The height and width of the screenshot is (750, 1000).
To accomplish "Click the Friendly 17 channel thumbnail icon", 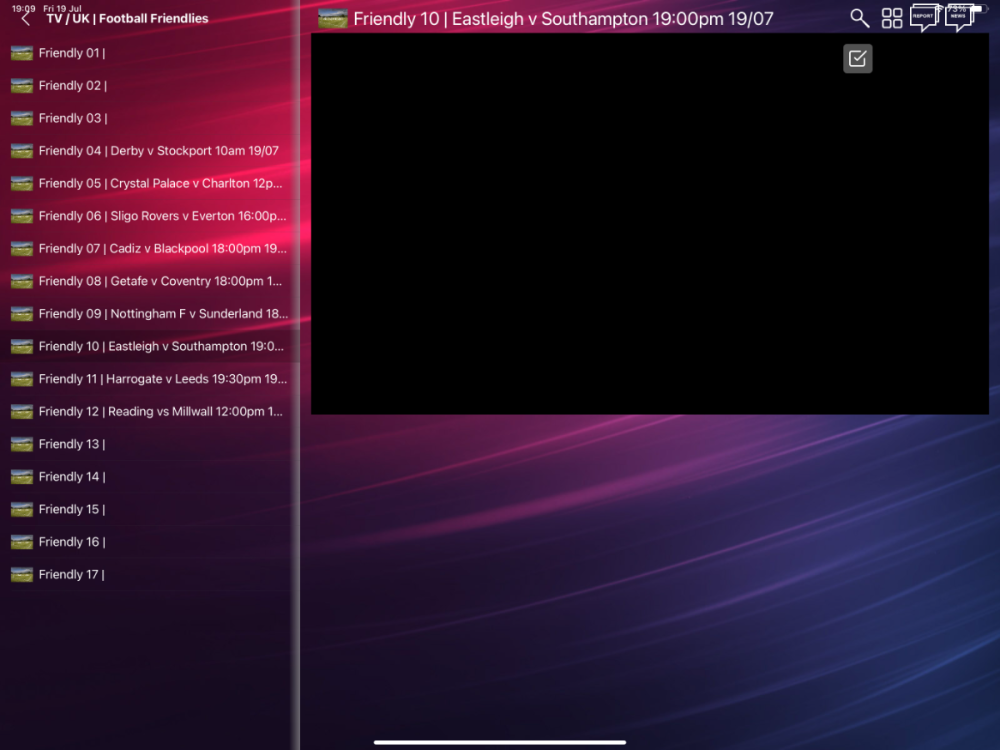I will click(x=22, y=575).
